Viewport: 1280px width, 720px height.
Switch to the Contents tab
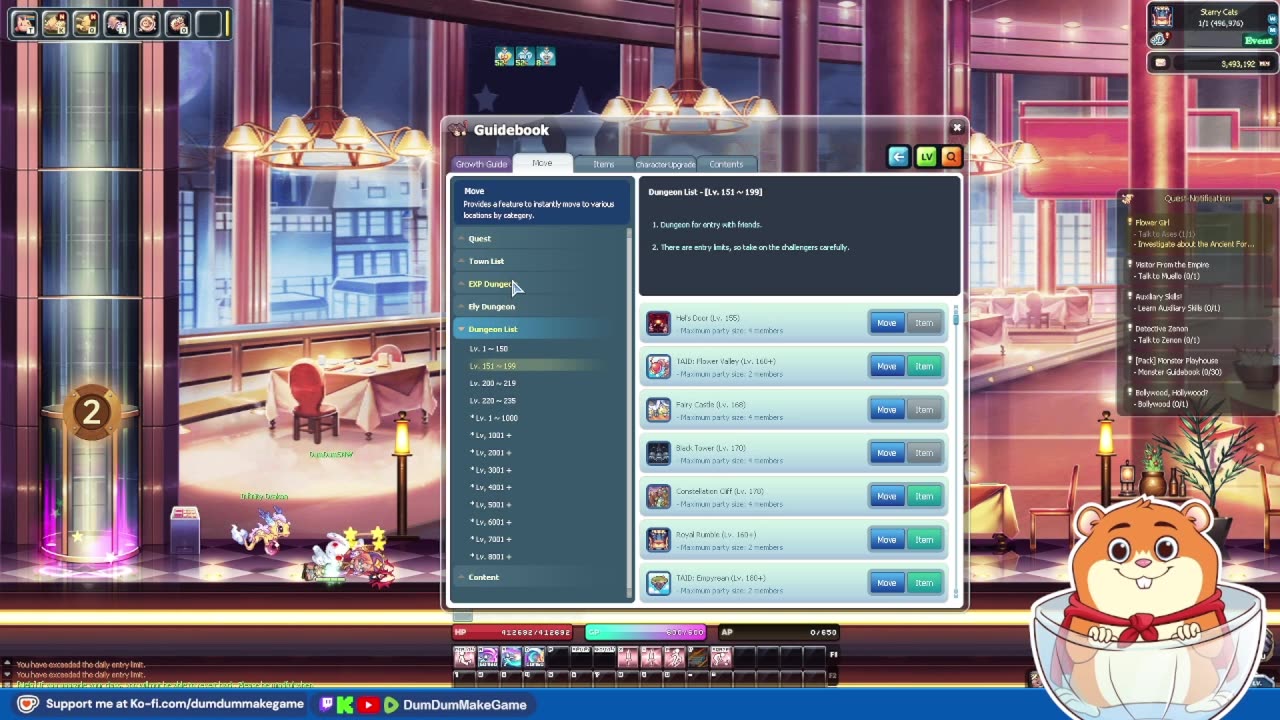[x=726, y=164]
